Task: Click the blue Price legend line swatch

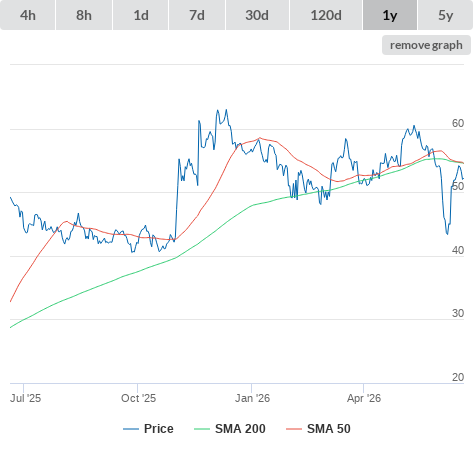Action: [131, 429]
